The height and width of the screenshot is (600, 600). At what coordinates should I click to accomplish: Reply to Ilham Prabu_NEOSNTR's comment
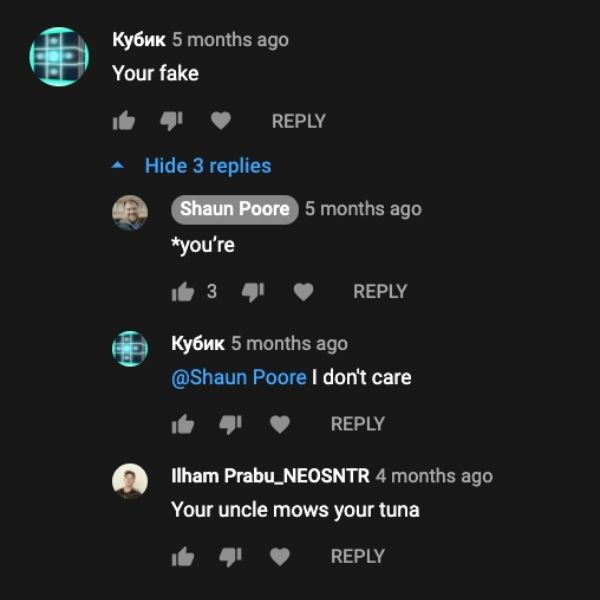click(x=358, y=556)
